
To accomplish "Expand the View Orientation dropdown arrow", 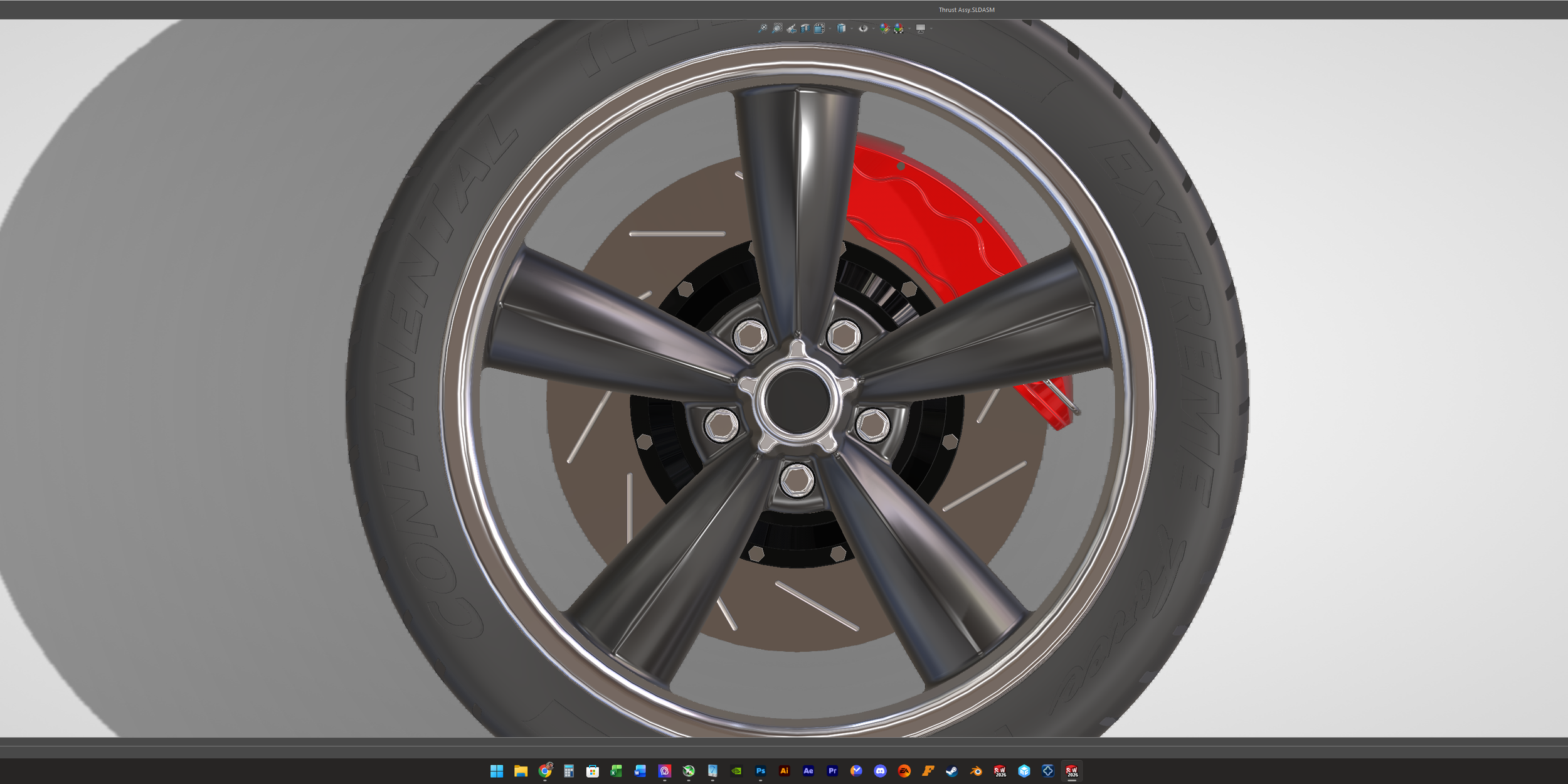I will pyautogui.click(x=830, y=29).
